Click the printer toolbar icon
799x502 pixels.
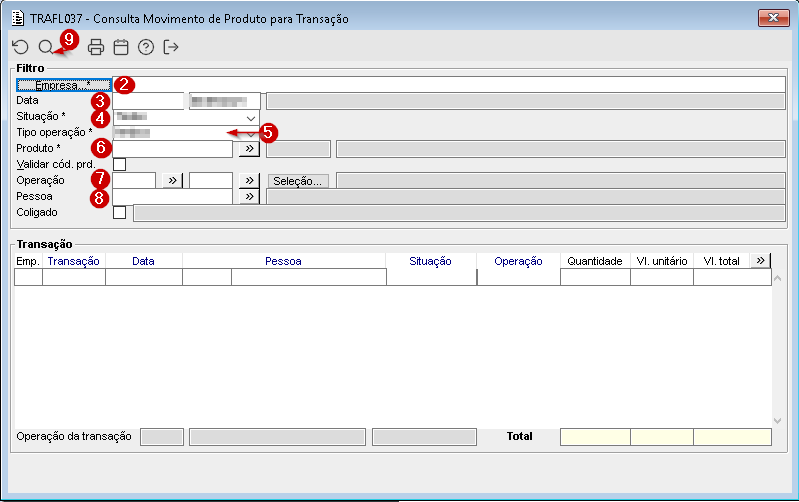click(x=96, y=47)
